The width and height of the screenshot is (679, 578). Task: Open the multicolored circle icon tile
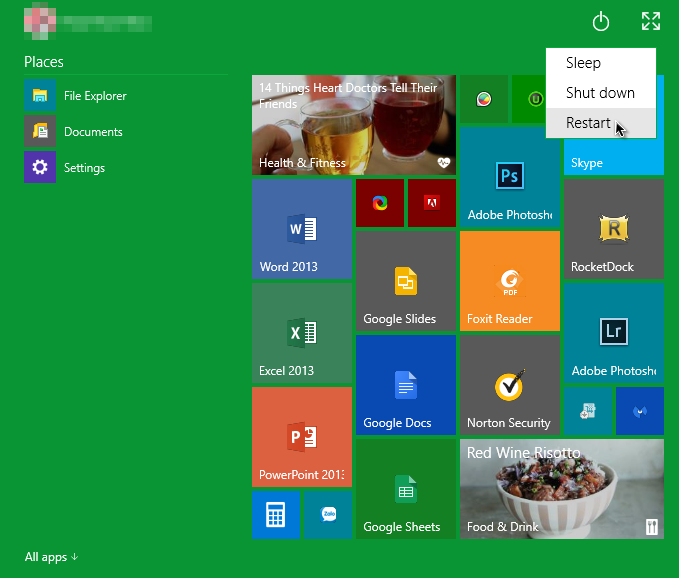(484, 99)
